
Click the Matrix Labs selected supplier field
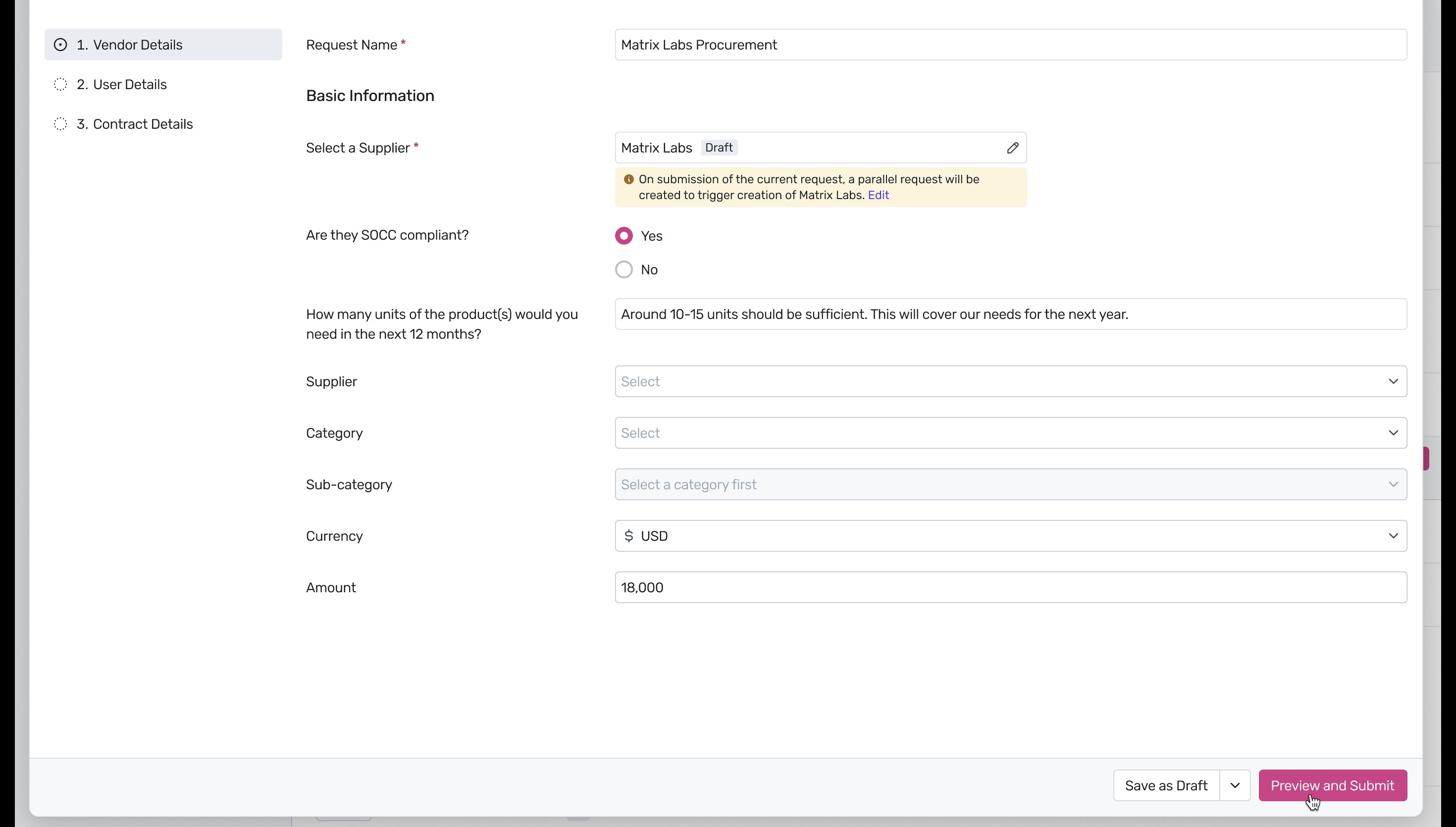coord(821,148)
